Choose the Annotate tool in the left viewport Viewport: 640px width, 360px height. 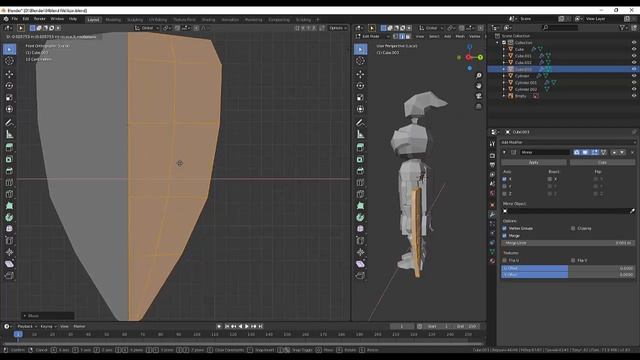9,122
